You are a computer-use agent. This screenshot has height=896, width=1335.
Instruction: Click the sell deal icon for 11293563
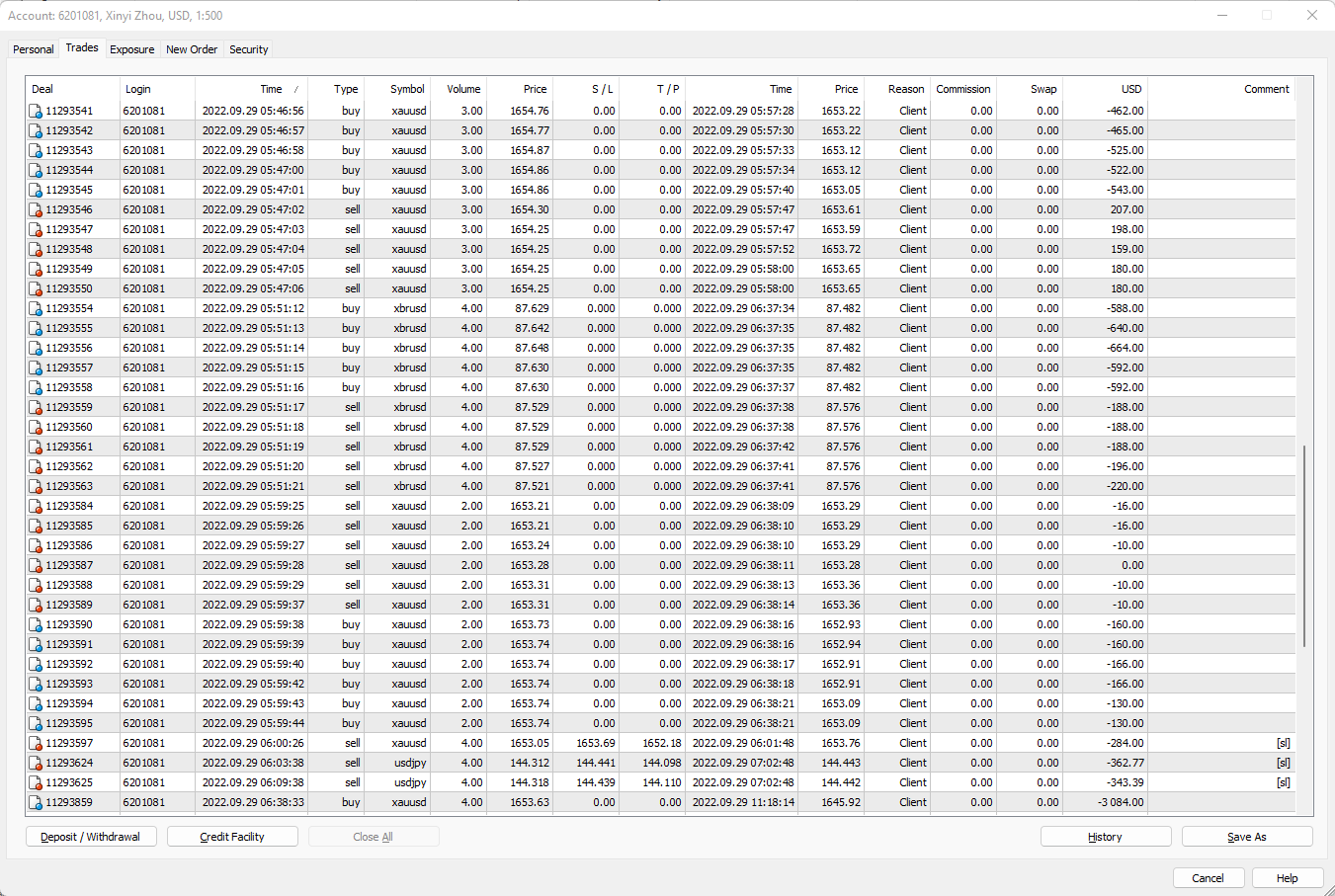(36, 486)
